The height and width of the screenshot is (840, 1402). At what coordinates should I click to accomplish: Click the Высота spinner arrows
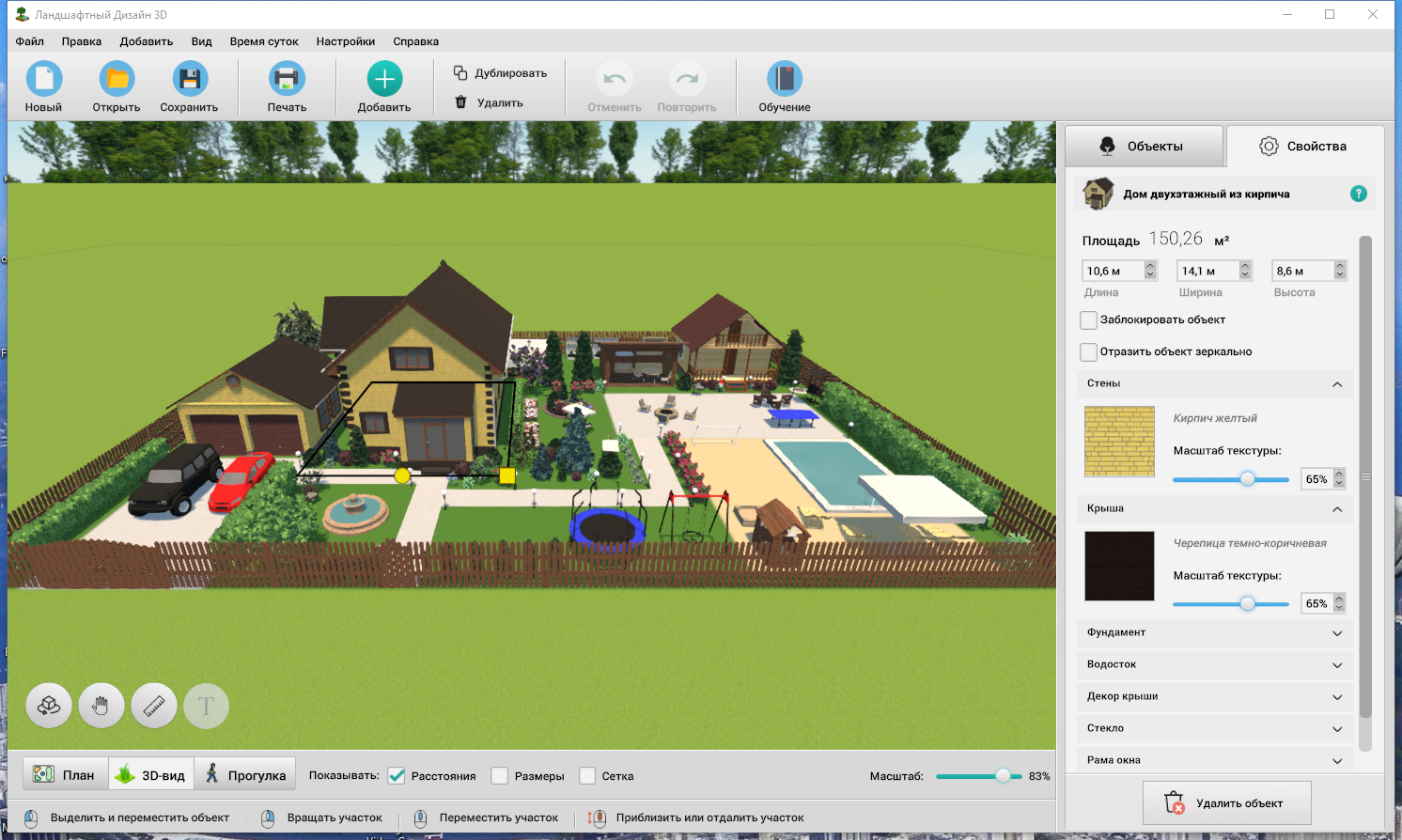click(1340, 271)
